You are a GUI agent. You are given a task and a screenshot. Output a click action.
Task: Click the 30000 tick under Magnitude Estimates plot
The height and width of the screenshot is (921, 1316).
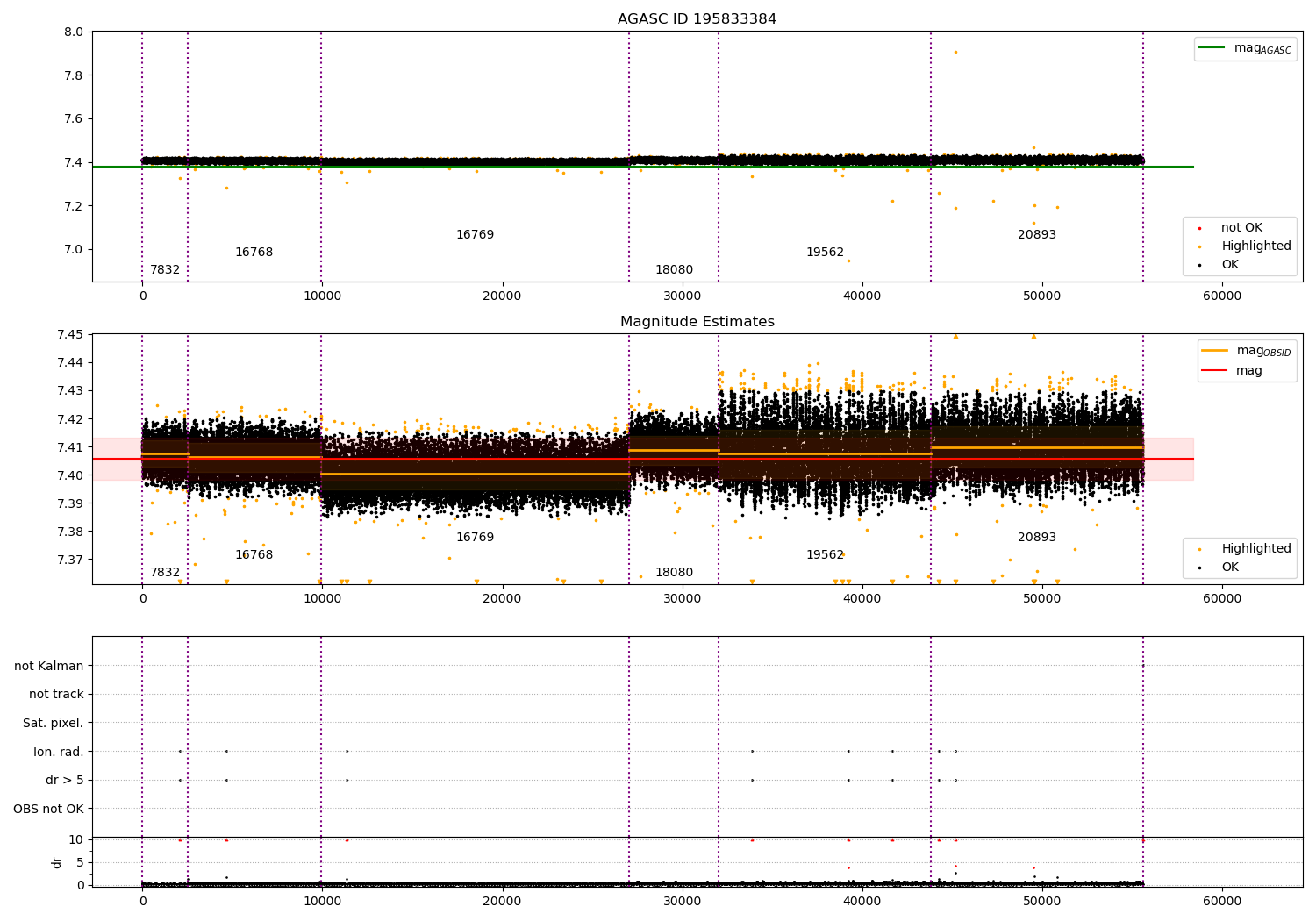[682, 599]
